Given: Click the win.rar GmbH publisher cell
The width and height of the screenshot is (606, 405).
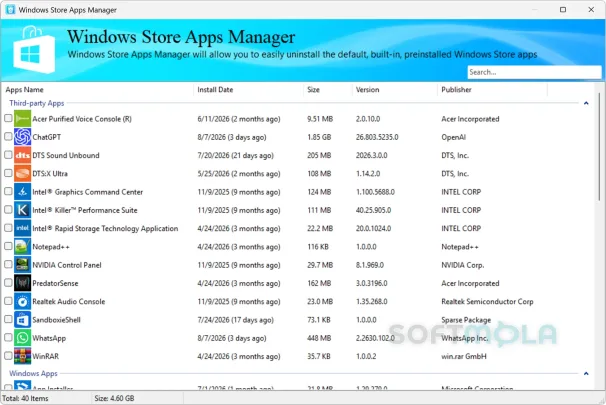Looking at the screenshot, I should [x=464, y=356].
